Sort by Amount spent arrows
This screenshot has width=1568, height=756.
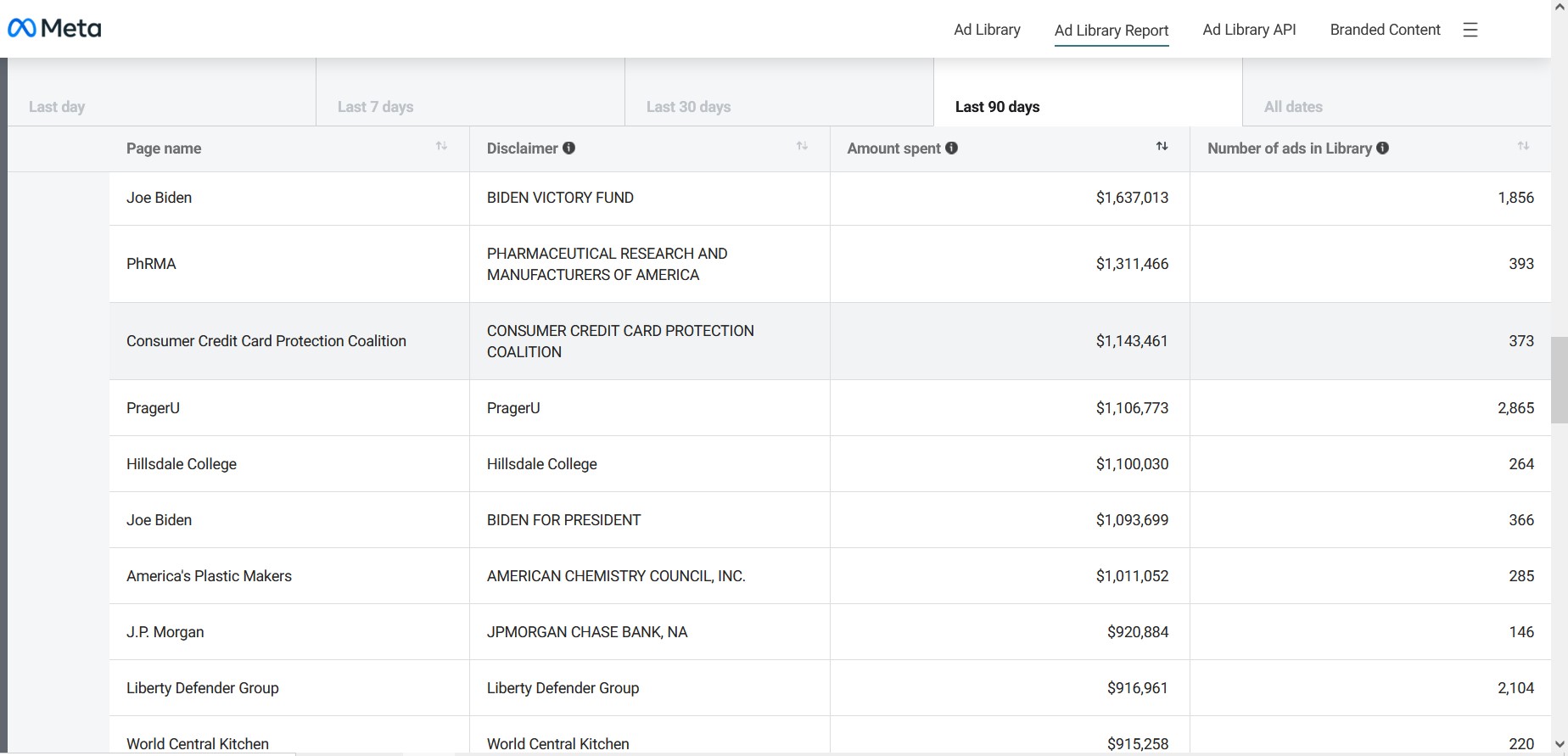pos(1162,146)
